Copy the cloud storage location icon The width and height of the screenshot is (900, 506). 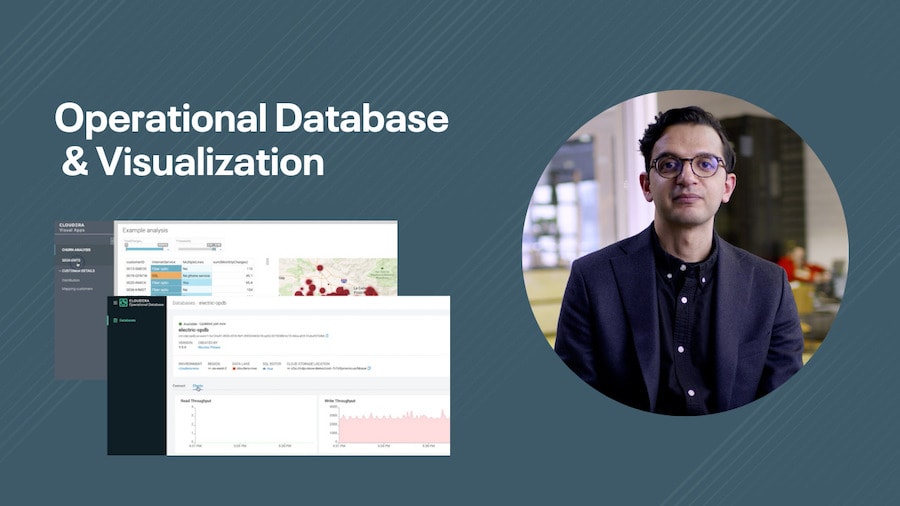pos(370,368)
